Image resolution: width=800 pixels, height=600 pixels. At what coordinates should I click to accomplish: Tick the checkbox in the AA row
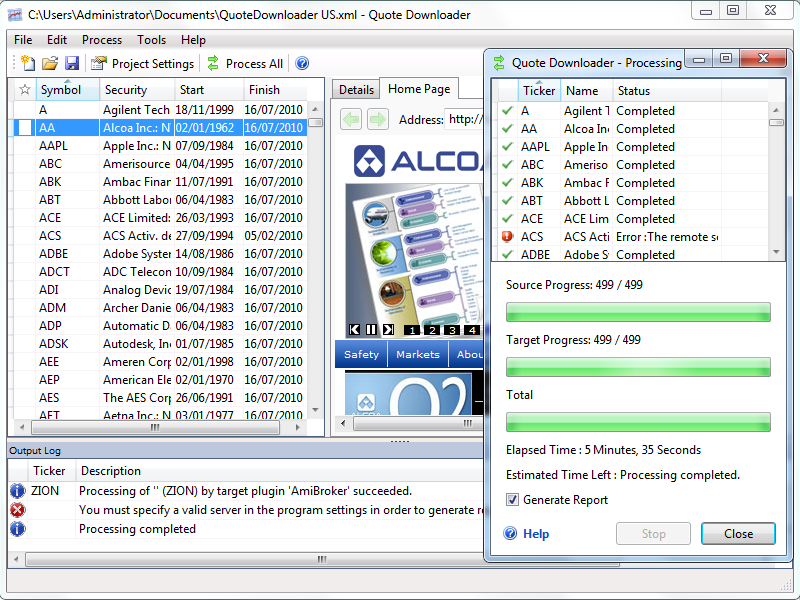[25, 128]
